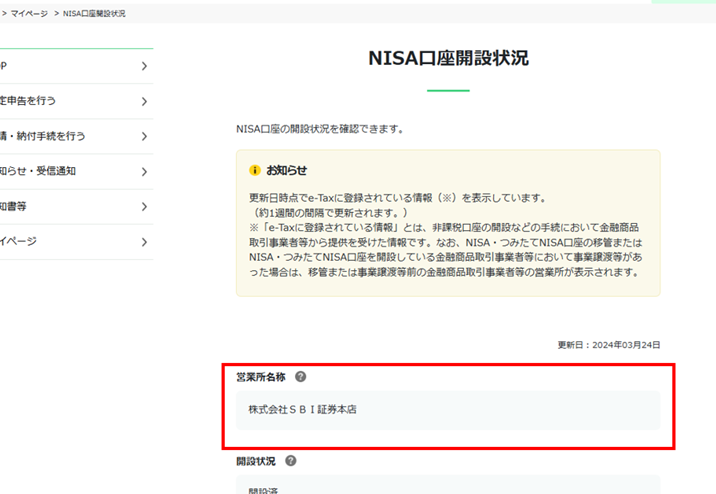Click NISA口座開設状況 in the breadcrumb trail
Viewport: 716px width, 494px height.
coord(94,14)
